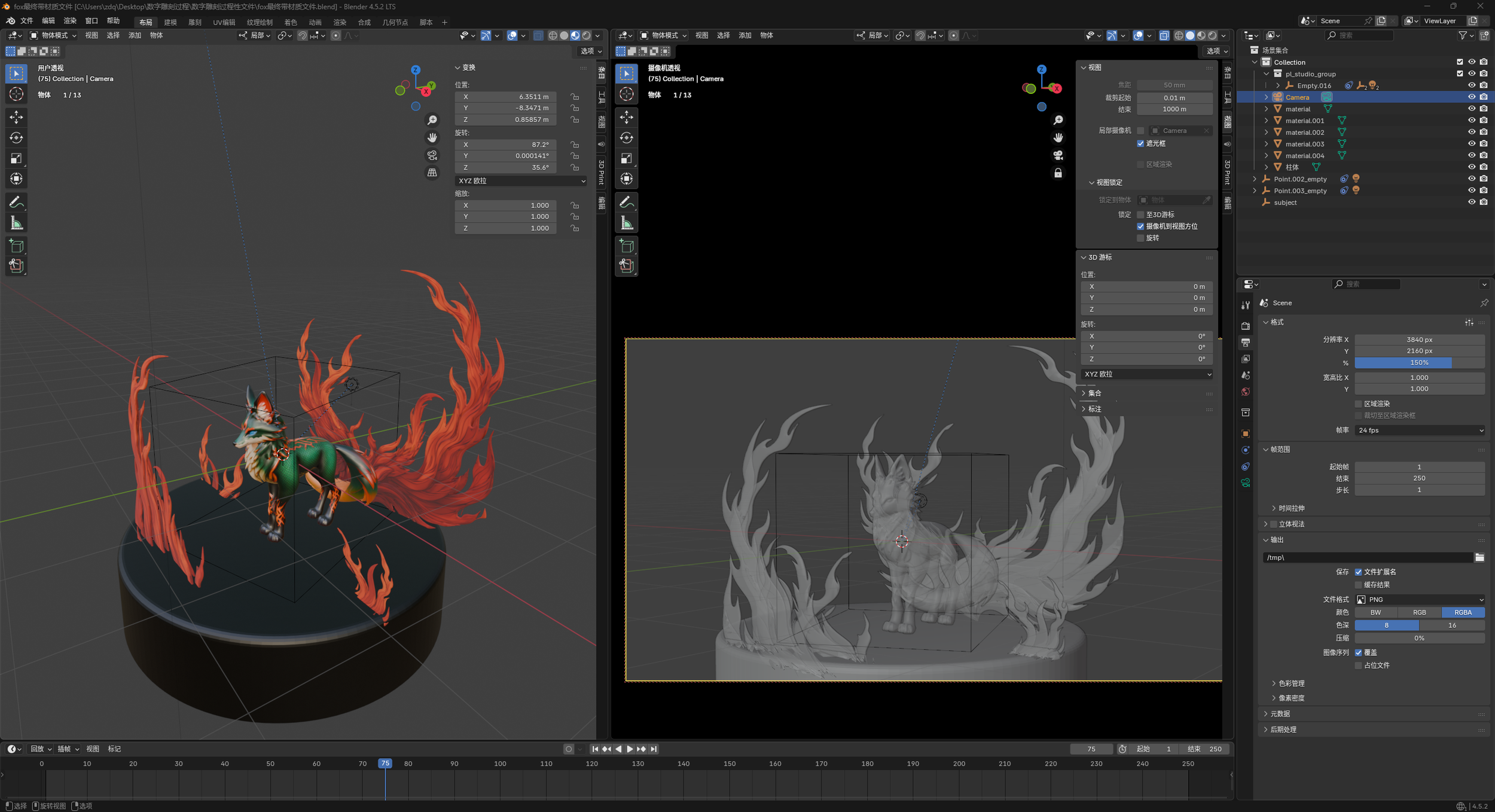This screenshot has height=812, width=1495.
Task: Toggle camera view icon in left viewport
Action: [x=432, y=155]
